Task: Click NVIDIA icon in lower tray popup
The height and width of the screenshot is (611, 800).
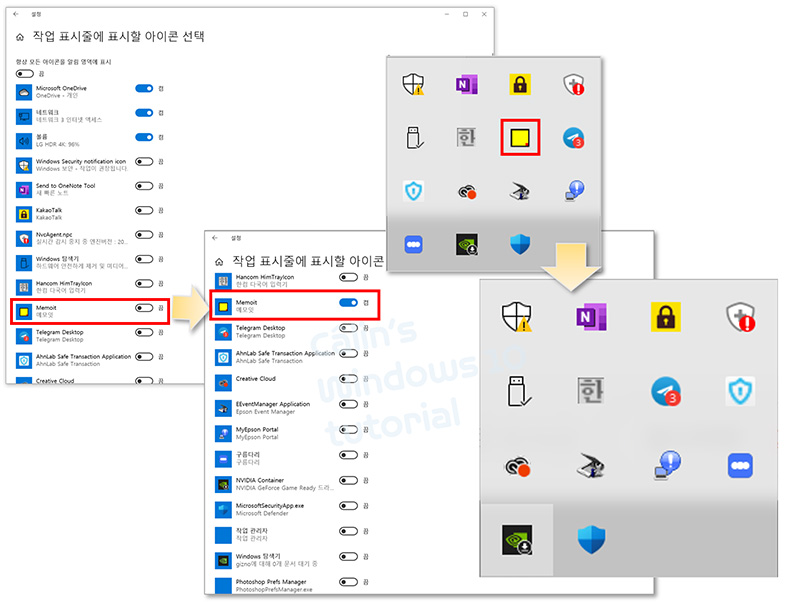Action: (517, 540)
